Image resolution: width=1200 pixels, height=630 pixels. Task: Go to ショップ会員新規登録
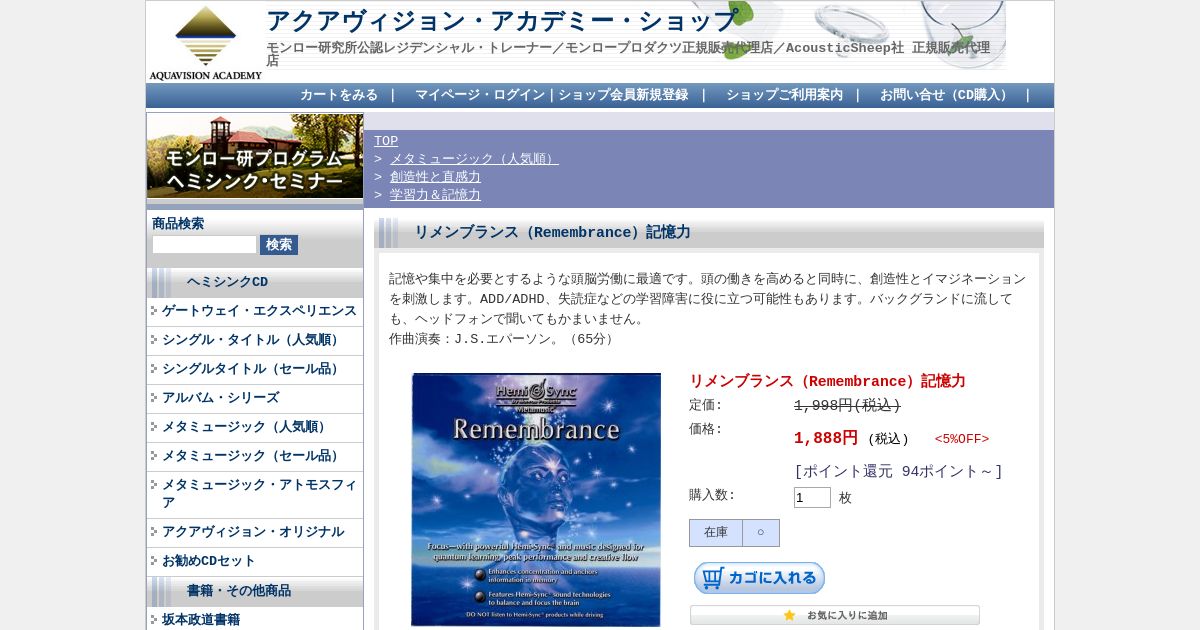pyautogui.click(x=623, y=95)
